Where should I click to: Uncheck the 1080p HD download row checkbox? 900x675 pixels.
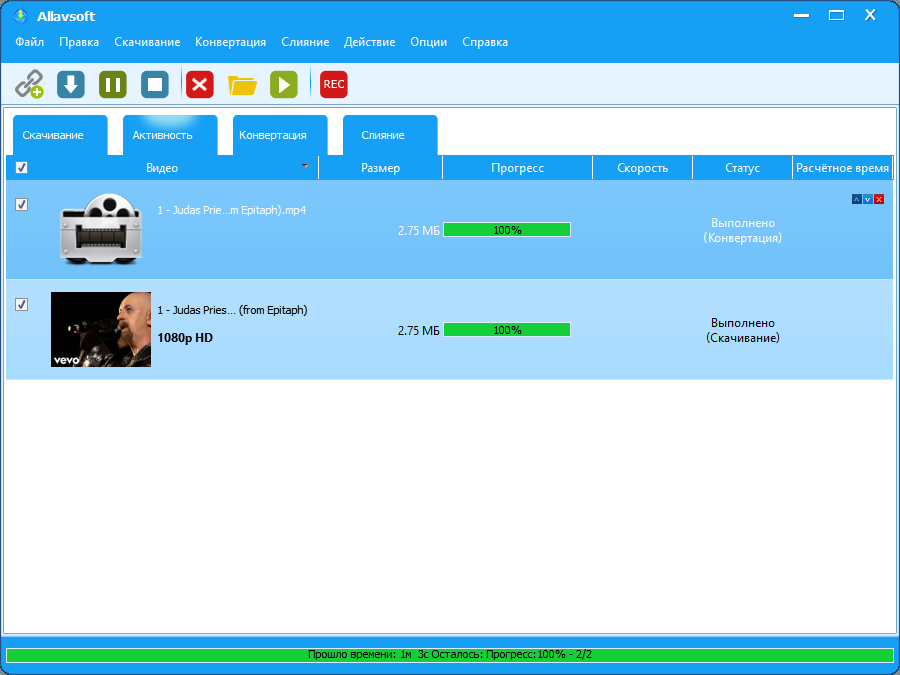[x=21, y=304]
